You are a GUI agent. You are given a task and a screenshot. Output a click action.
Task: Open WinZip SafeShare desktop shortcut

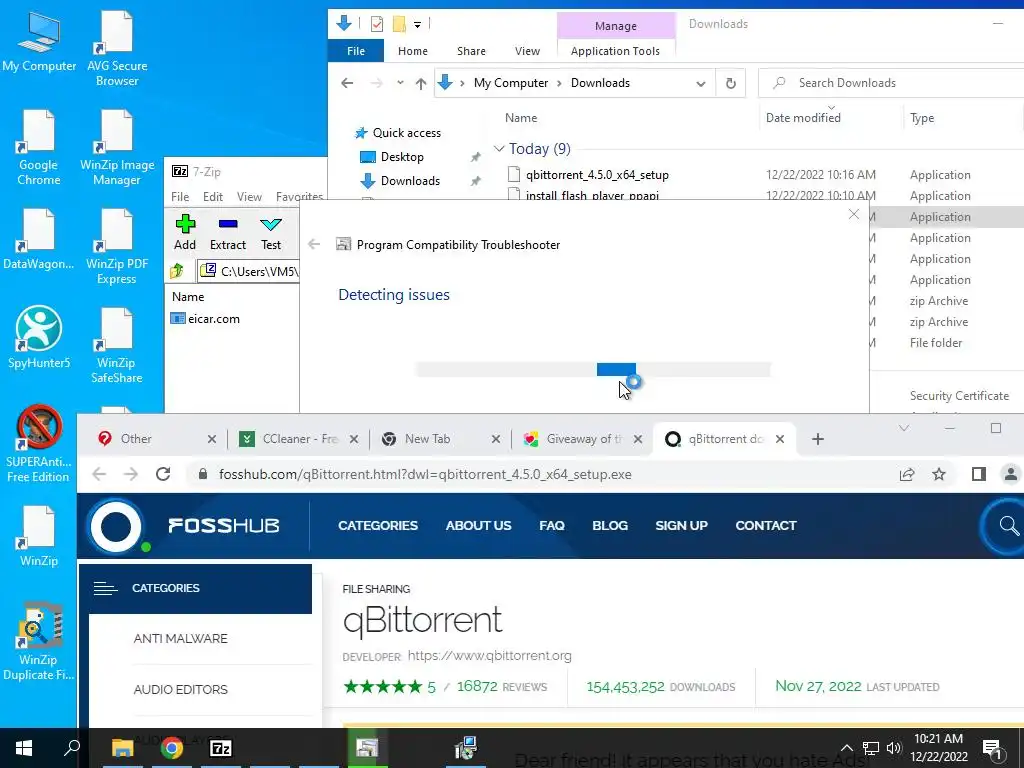click(x=117, y=346)
